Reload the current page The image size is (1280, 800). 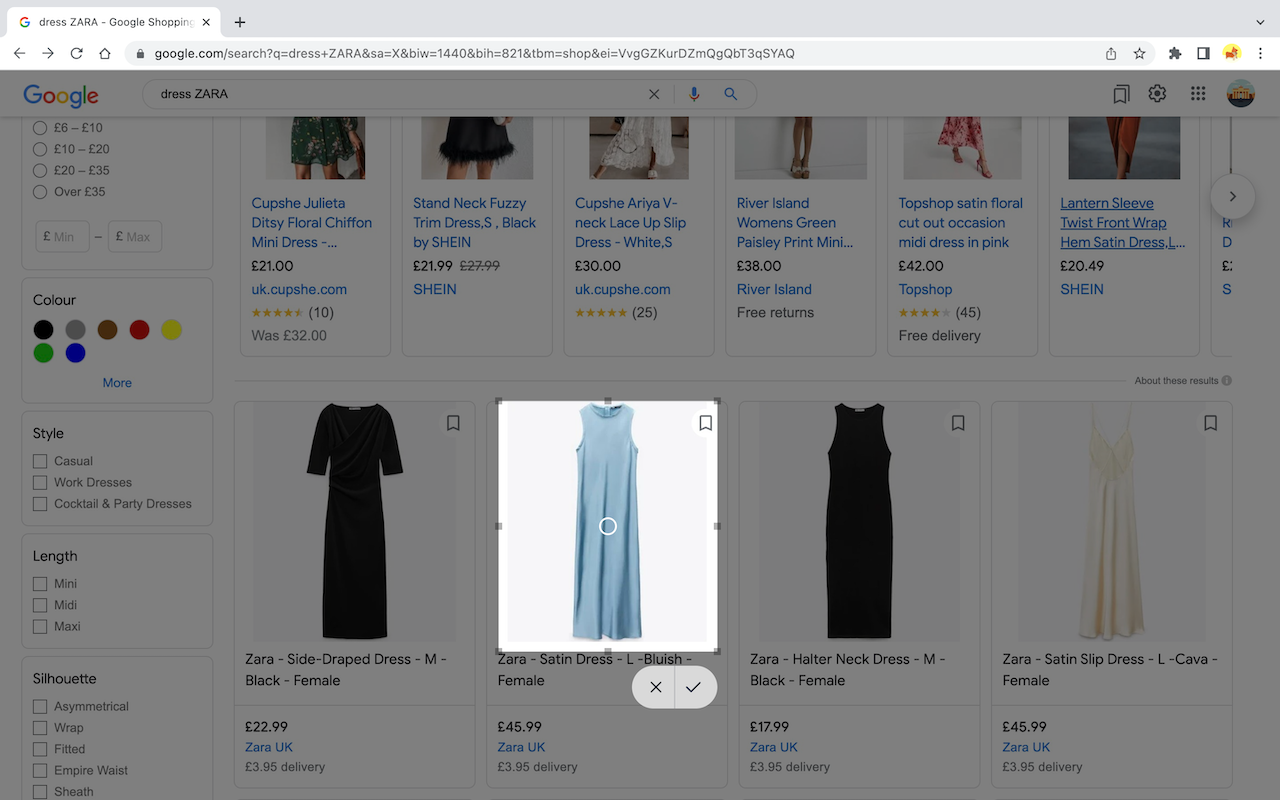coord(77,53)
